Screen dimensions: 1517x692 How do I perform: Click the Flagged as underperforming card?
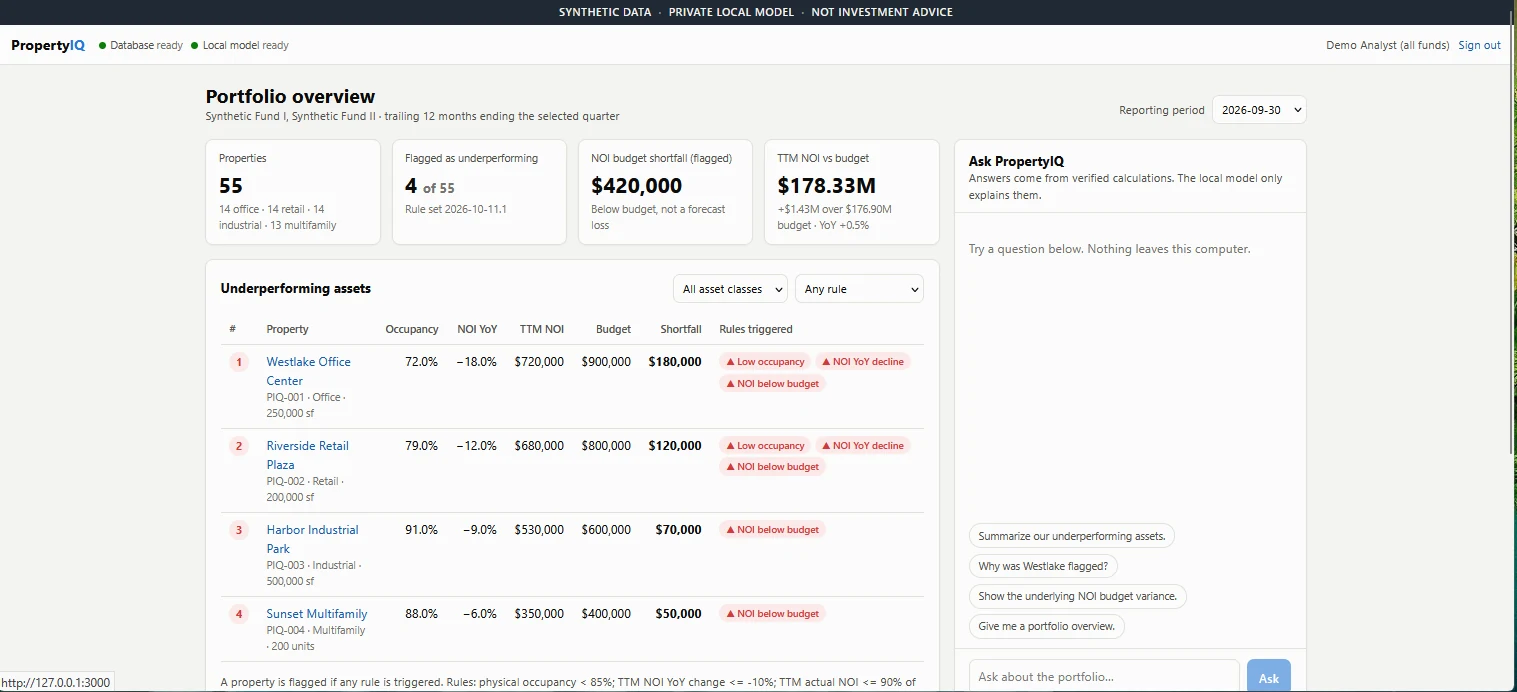479,192
